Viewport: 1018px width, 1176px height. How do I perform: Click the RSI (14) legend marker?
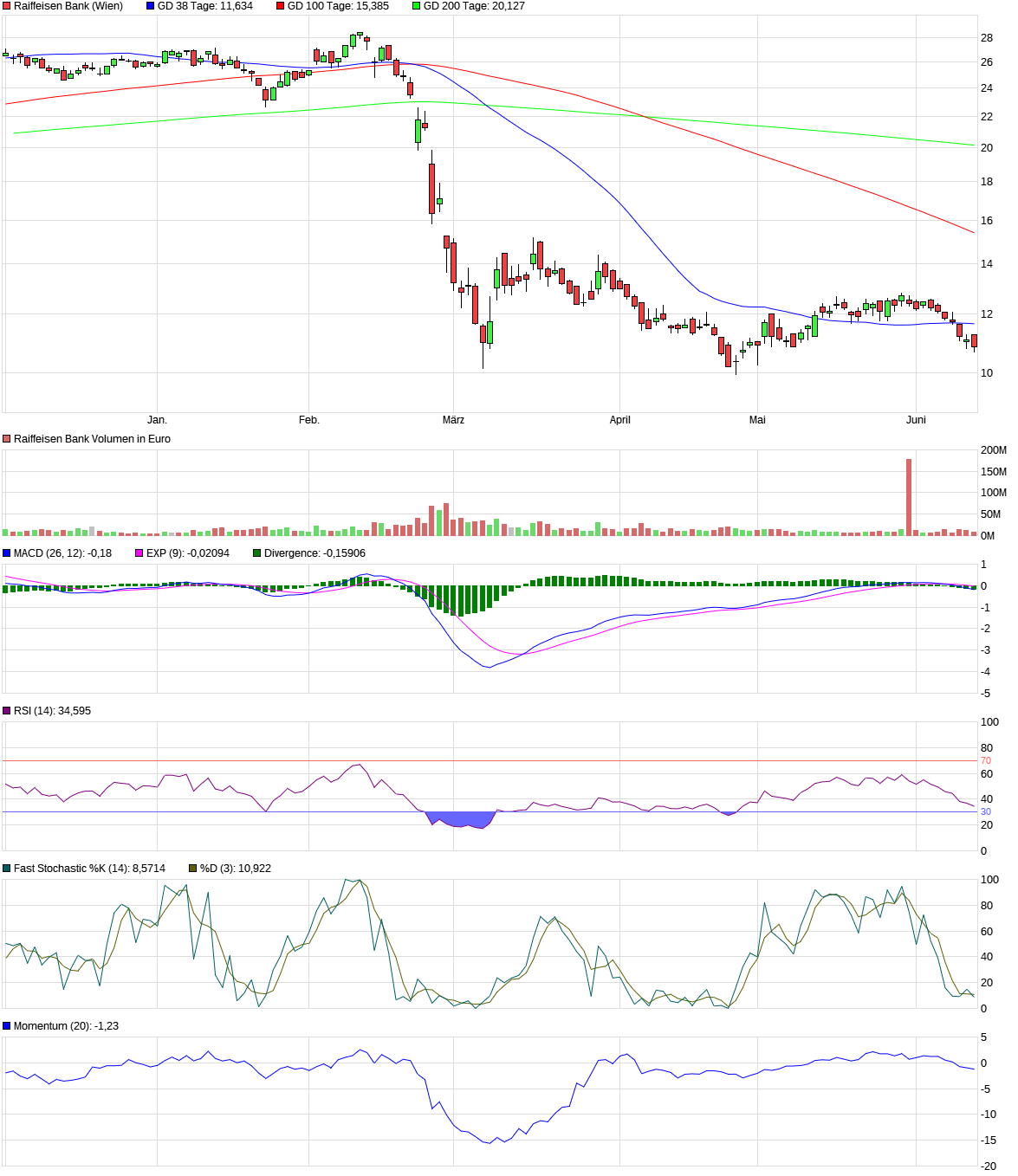6,710
